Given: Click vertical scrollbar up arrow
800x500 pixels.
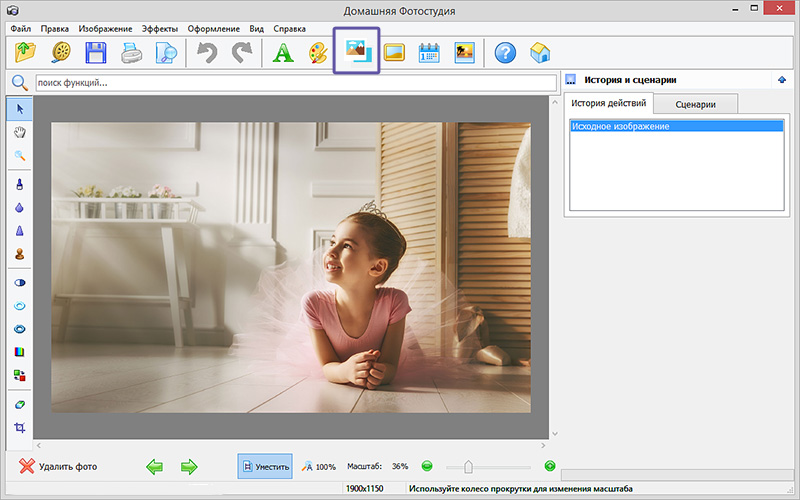Looking at the screenshot, I should tap(555, 103).
